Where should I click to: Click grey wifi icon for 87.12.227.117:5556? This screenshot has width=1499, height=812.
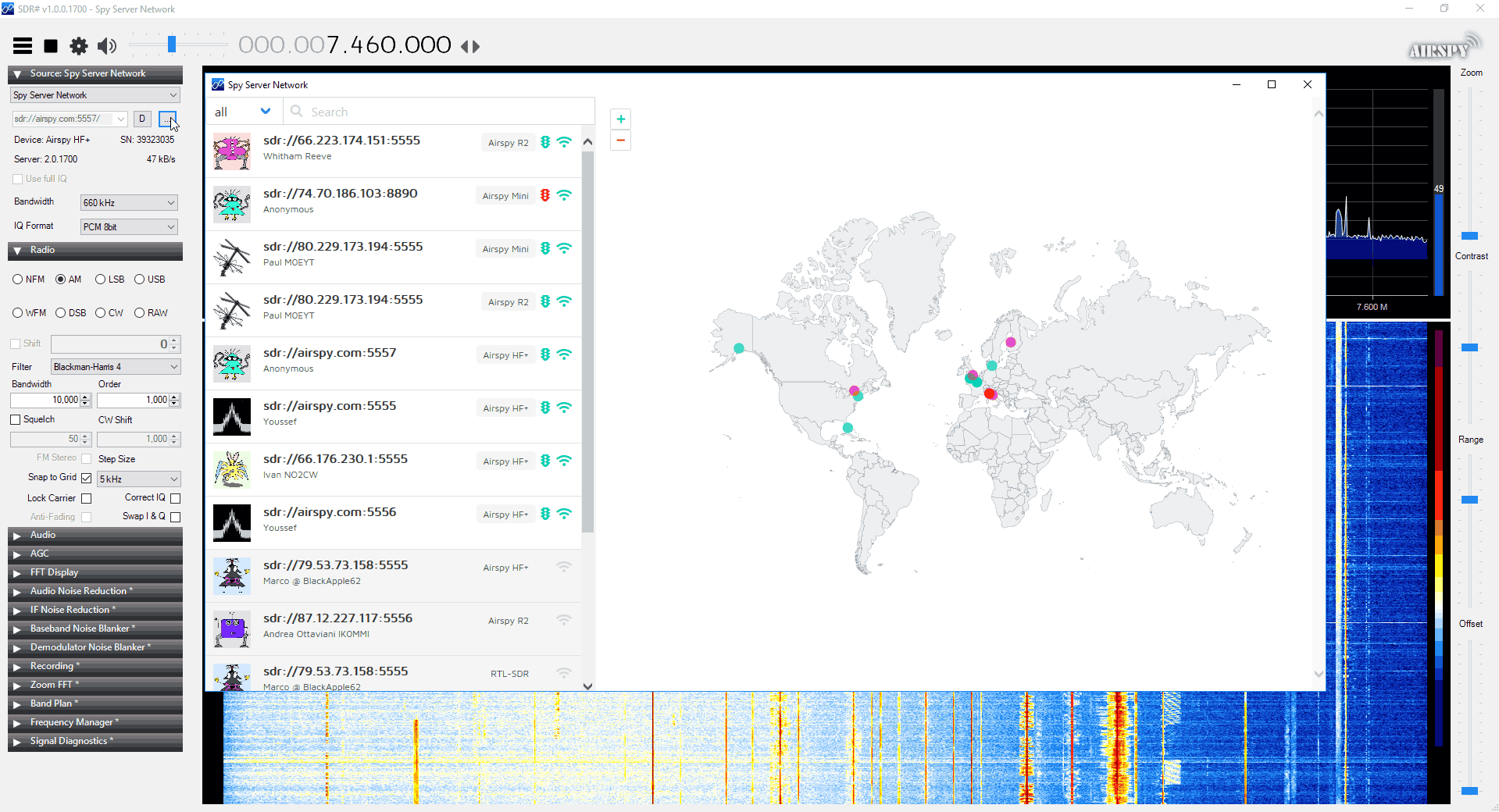pos(564,620)
